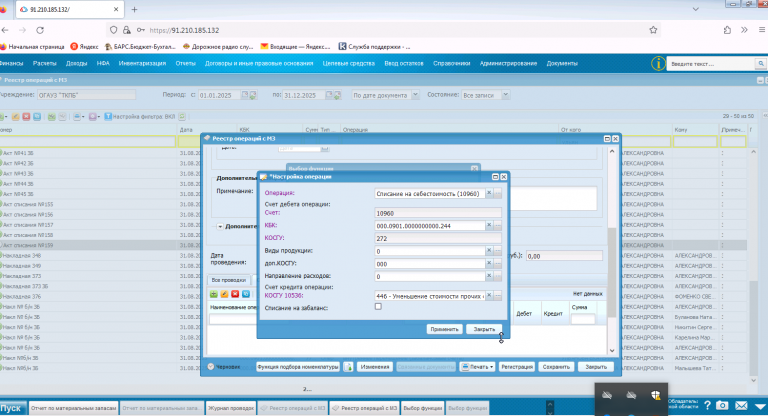Image resolution: width=768 pixels, height=416 pixels.
Task: Click the Изменения button
Action: [374, 367]
